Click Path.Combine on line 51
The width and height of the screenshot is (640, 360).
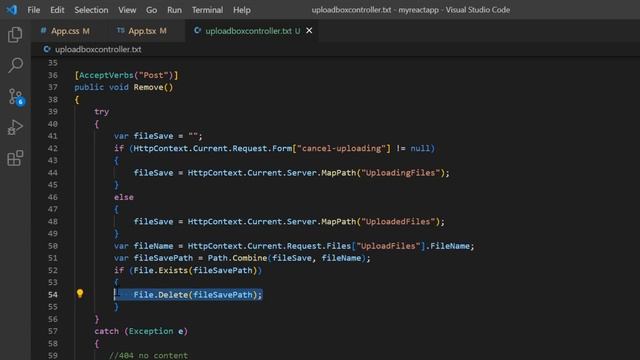[237, 258]
